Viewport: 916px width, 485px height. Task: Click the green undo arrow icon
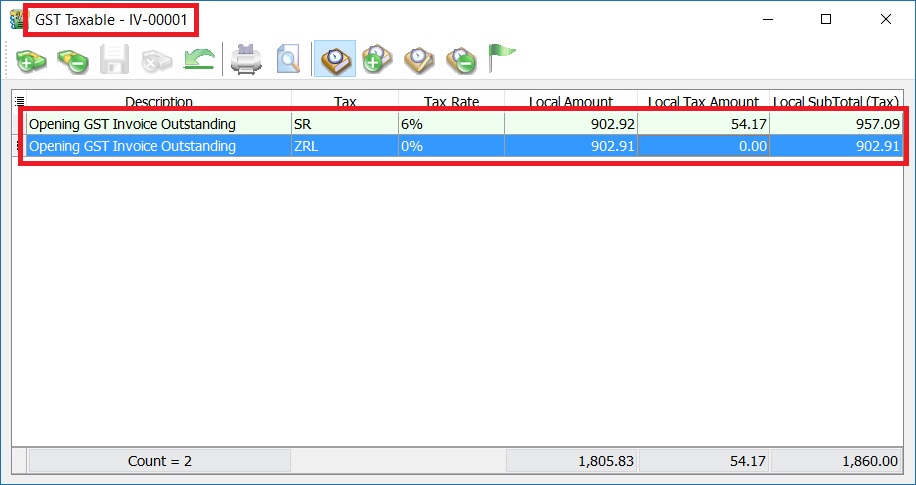click(199, 60)
